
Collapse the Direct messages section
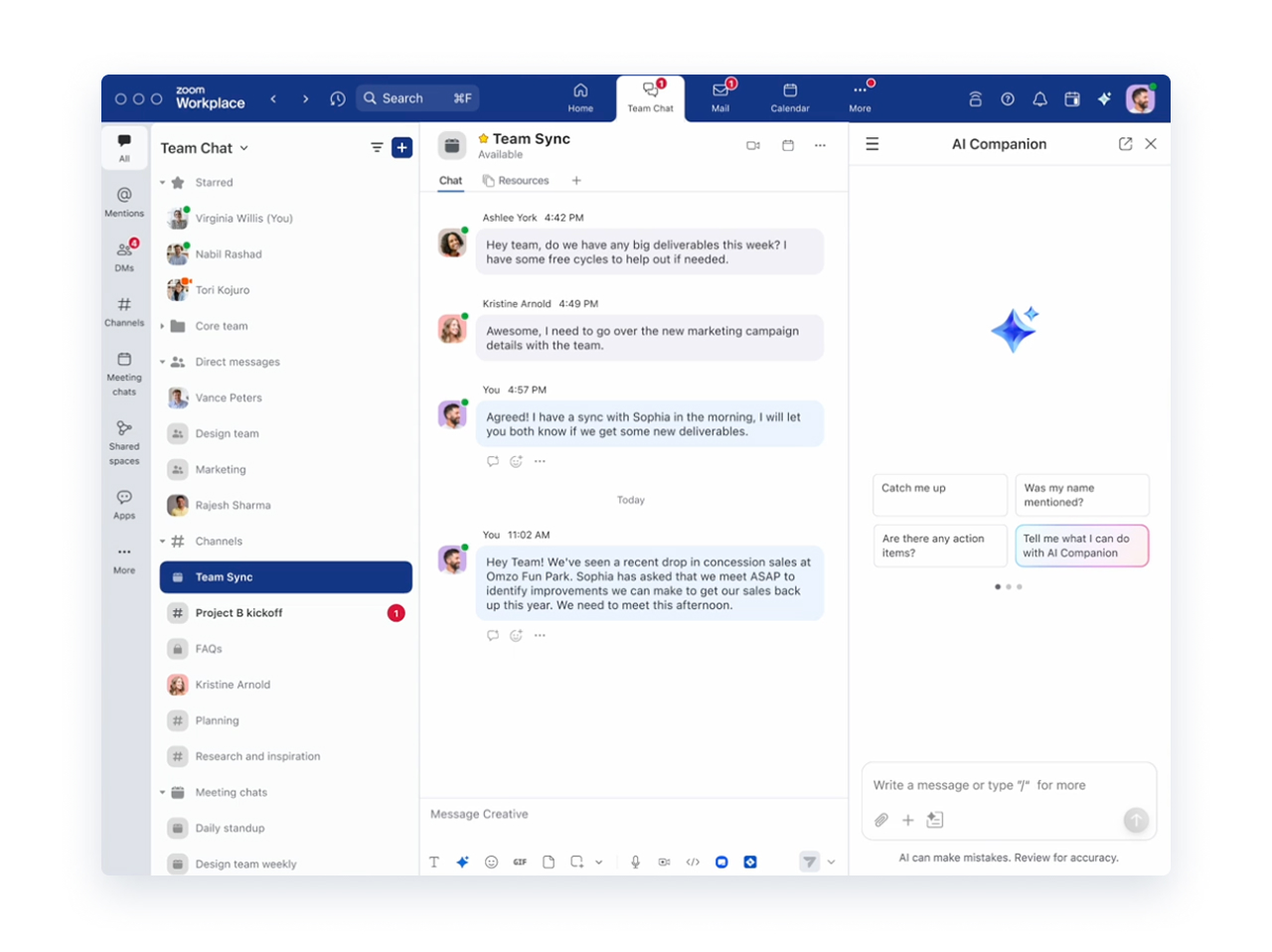pyautogui.click(x=163, y=362)
